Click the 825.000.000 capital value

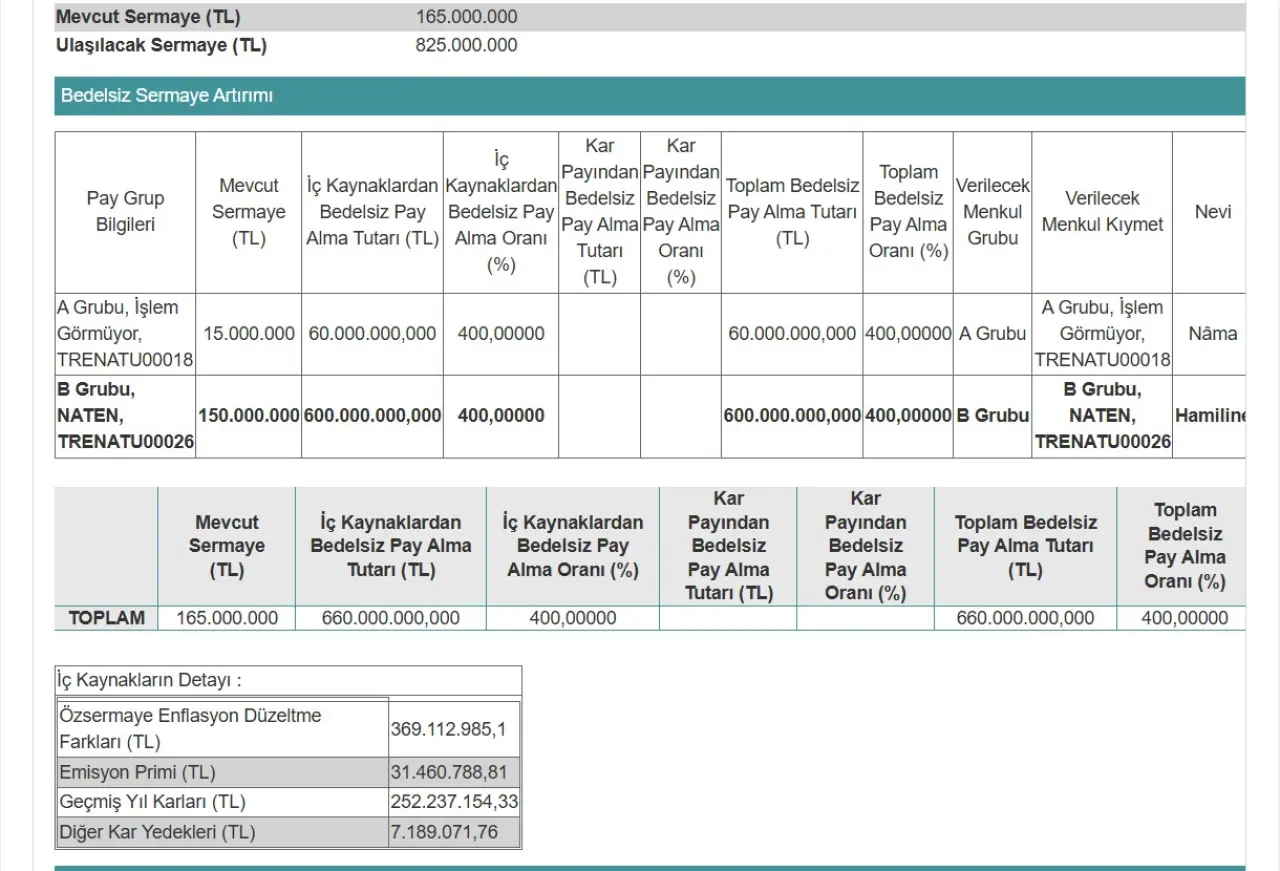pos(466,45)
